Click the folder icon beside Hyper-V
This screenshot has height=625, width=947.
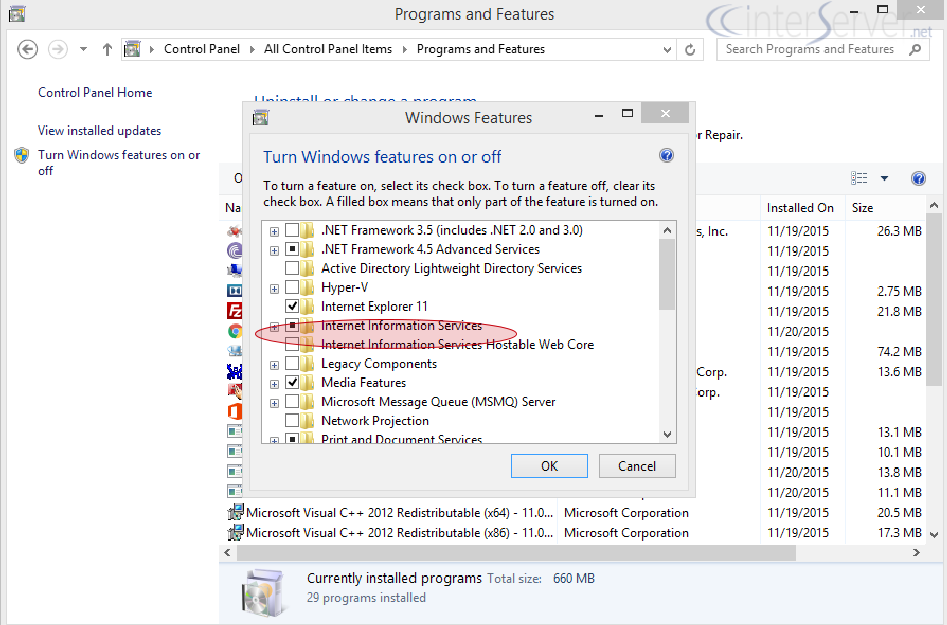tap(307, 287)
